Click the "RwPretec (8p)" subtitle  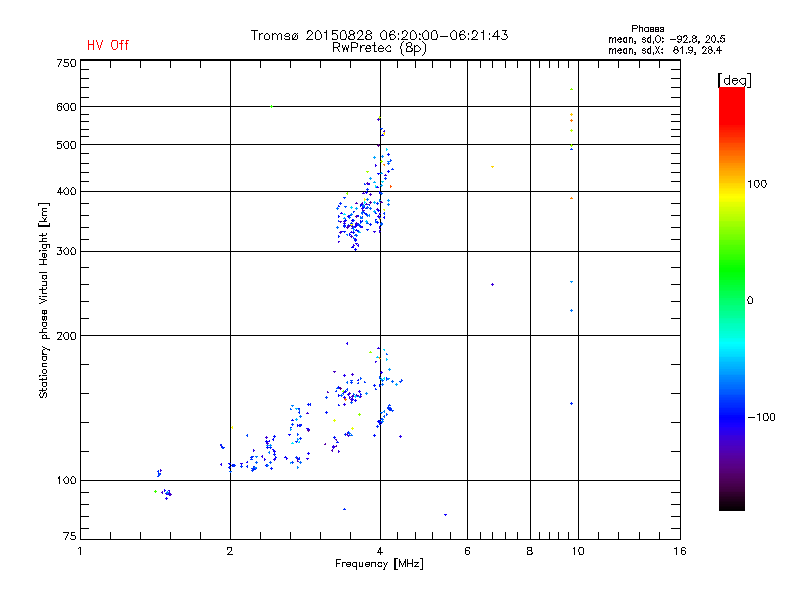coord(379,48)
